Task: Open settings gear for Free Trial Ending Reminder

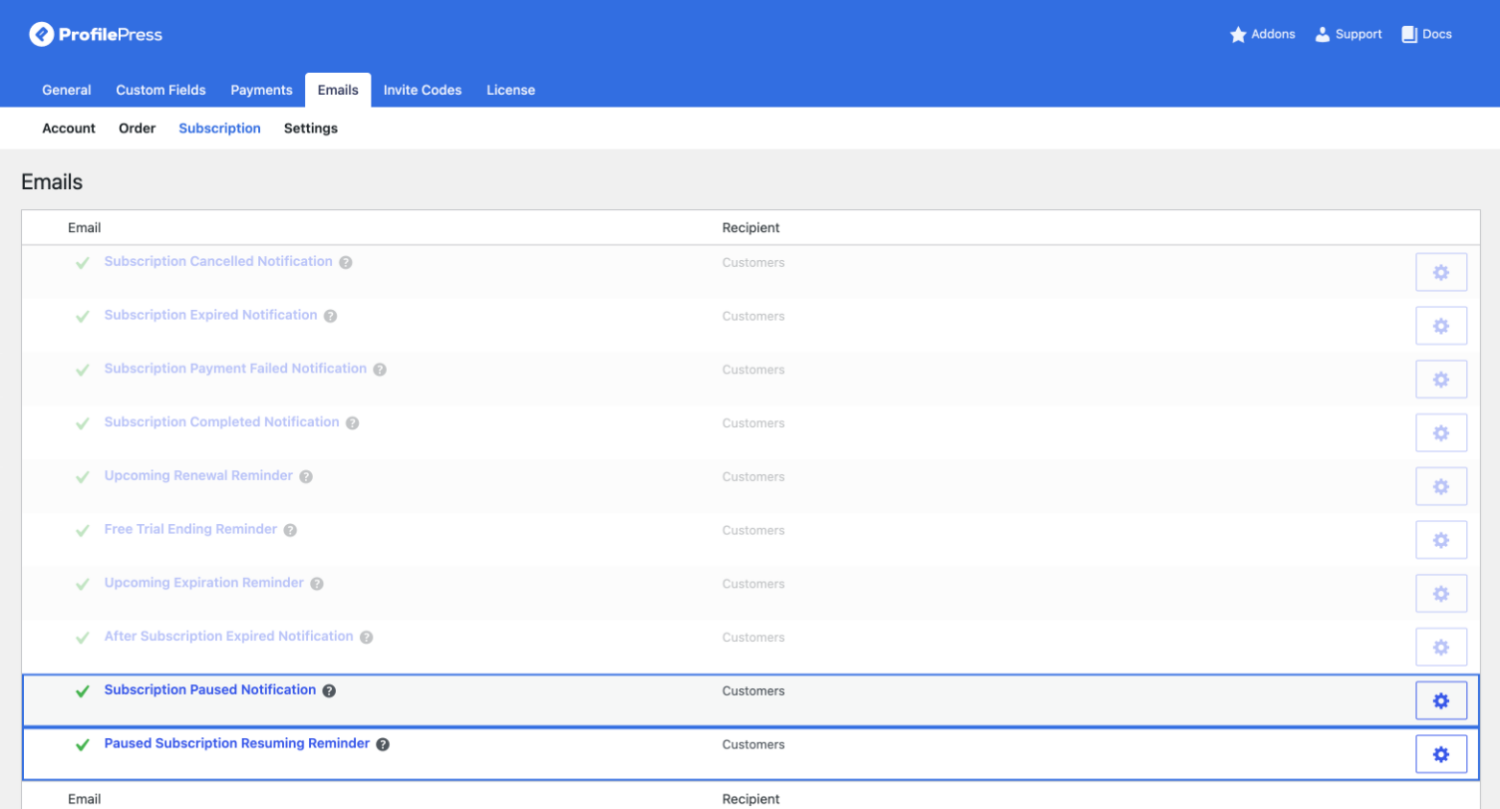Action: [x=1441, y=540]
